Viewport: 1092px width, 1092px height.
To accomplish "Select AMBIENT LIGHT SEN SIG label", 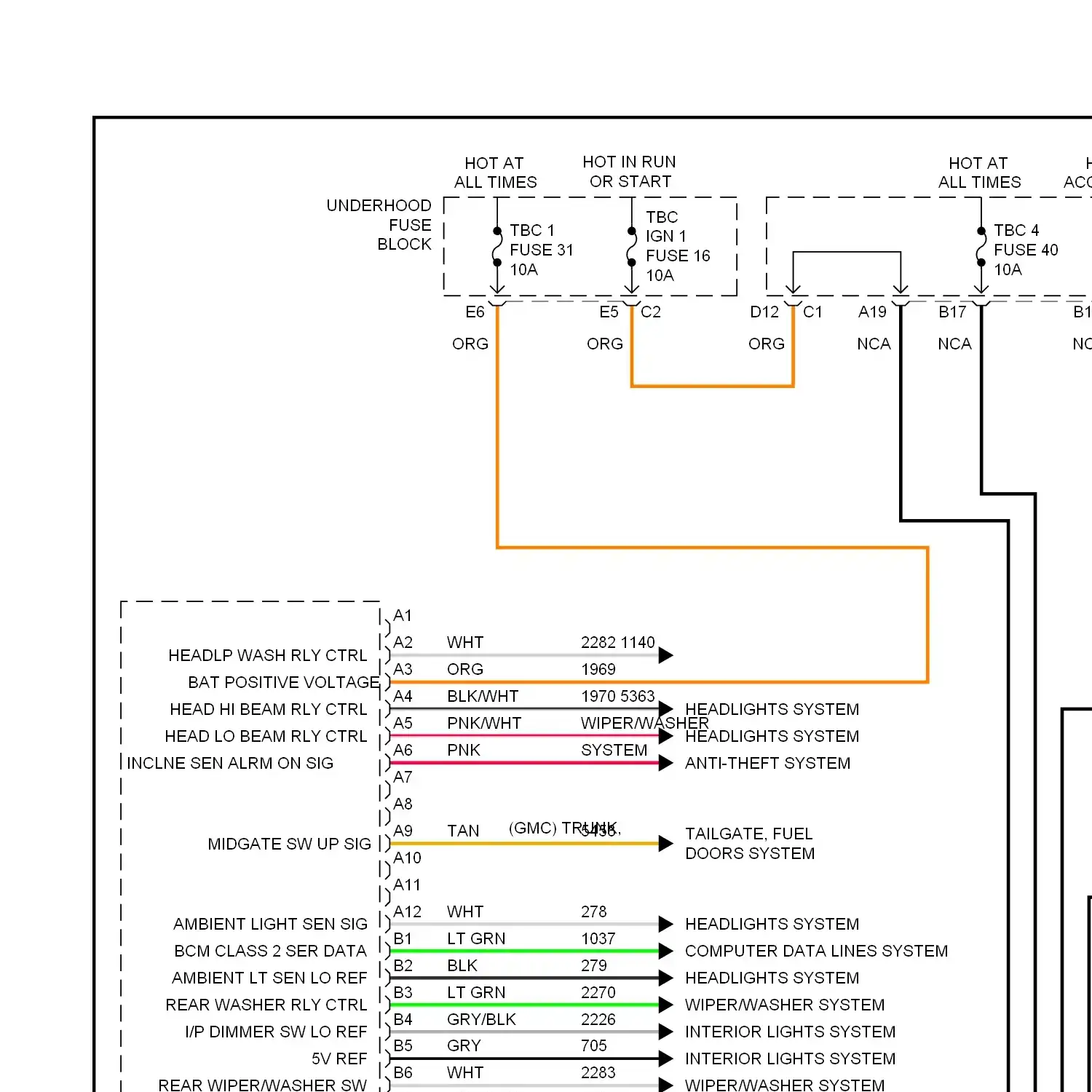I will 270,924.
